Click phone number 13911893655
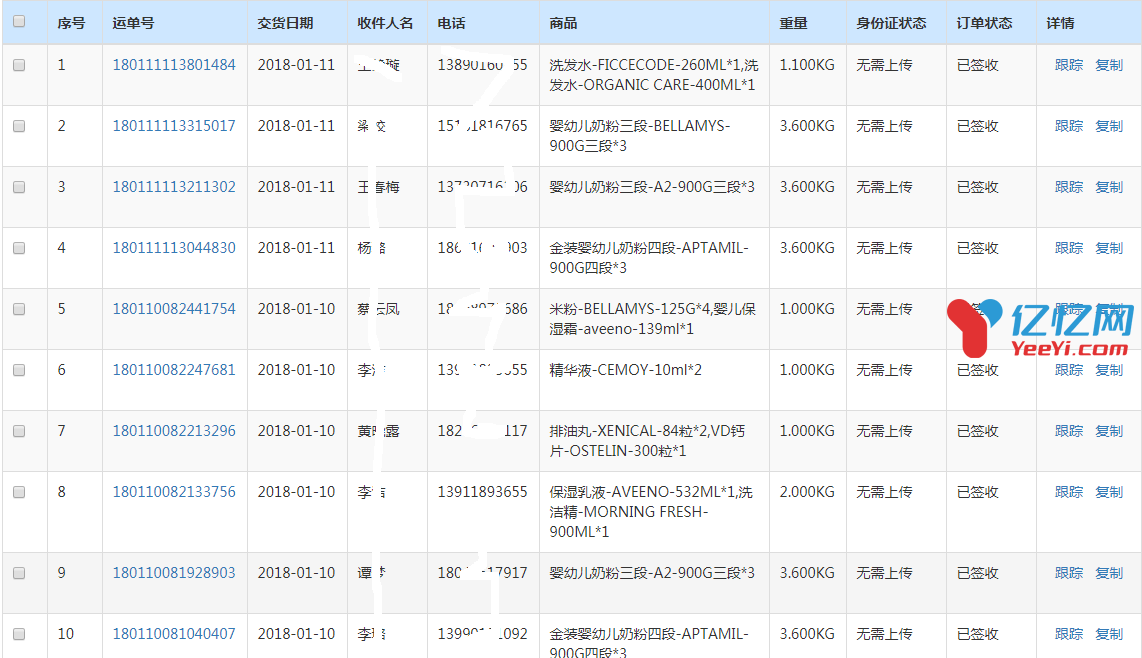This screenshot has height=658, width=1142. [x=482, y=492]
